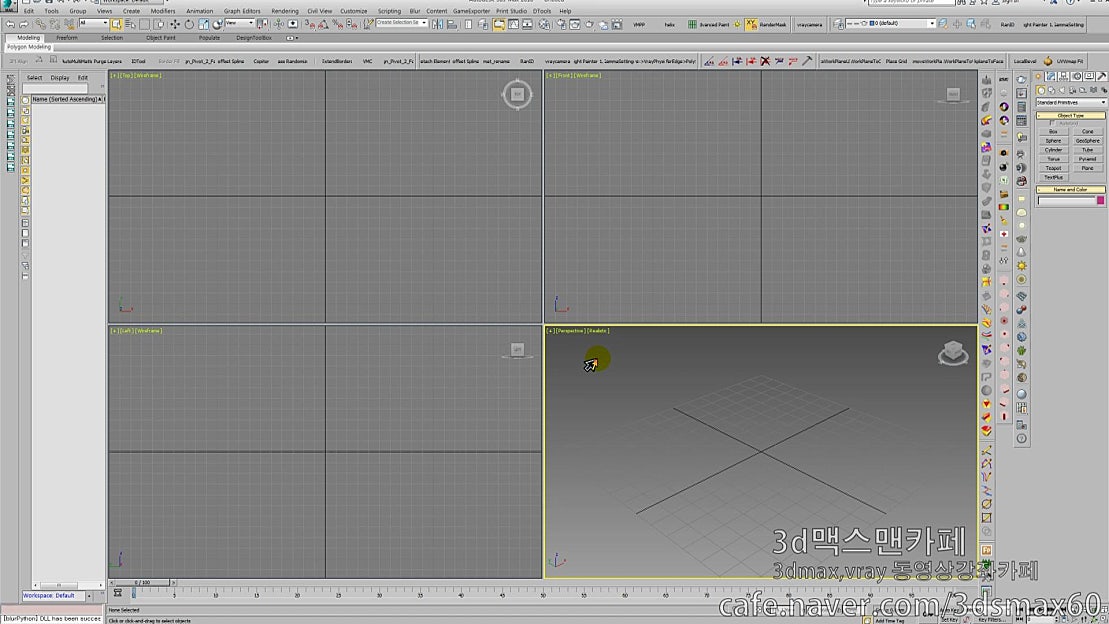Select the Select and Rotate tool
1109x624 pixels.
(x=190, y=24)
